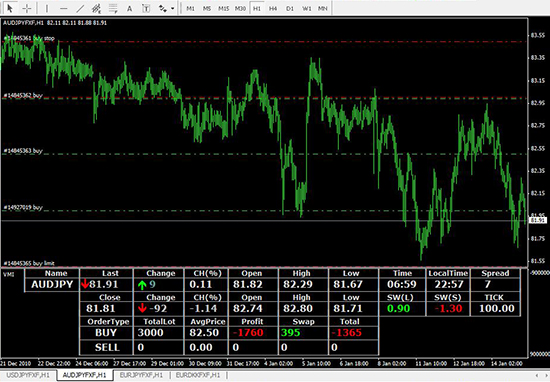The width and height of the screenshot is (550, 382).
Task: Click the Low value 81.67
Action: coord(348,284)
